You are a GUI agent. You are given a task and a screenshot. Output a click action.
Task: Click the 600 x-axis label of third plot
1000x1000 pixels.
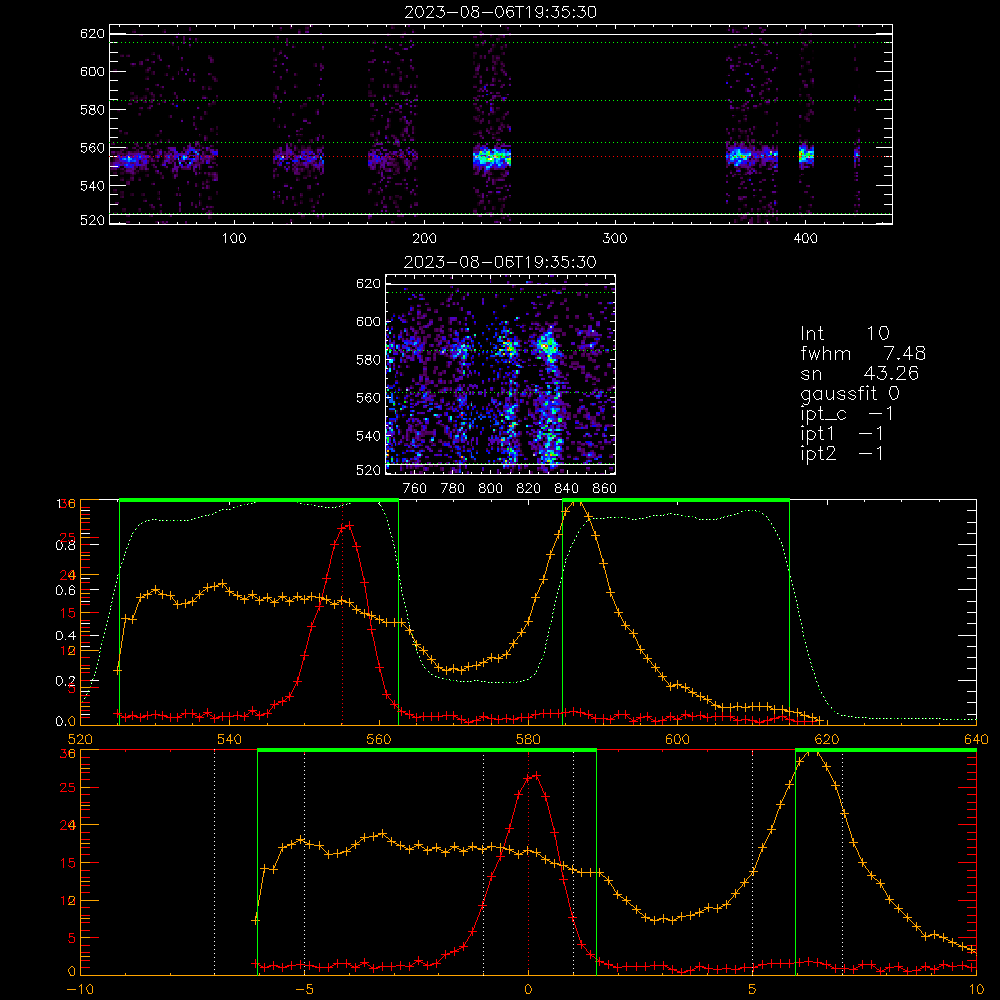pos(677,740)
